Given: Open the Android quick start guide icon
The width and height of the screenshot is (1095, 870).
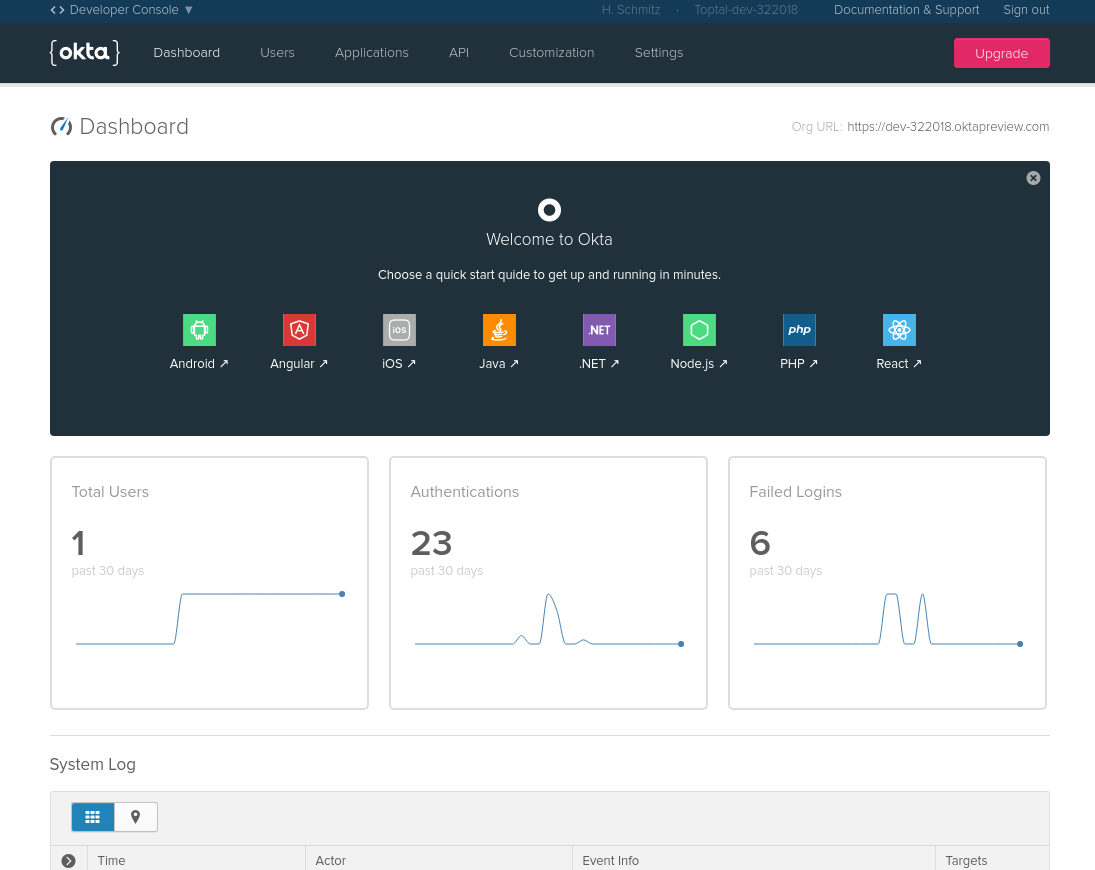Looking at the screenshot, I should tap(199, 330).
